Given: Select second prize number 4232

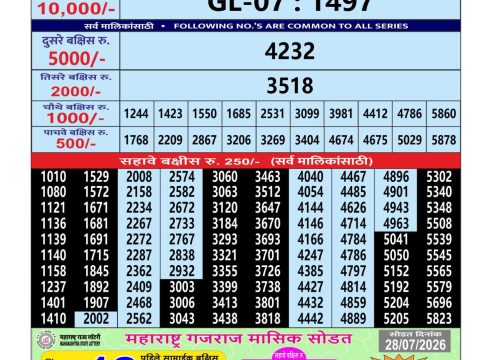Looking at the screenshot, I should [x=290, y=51].
